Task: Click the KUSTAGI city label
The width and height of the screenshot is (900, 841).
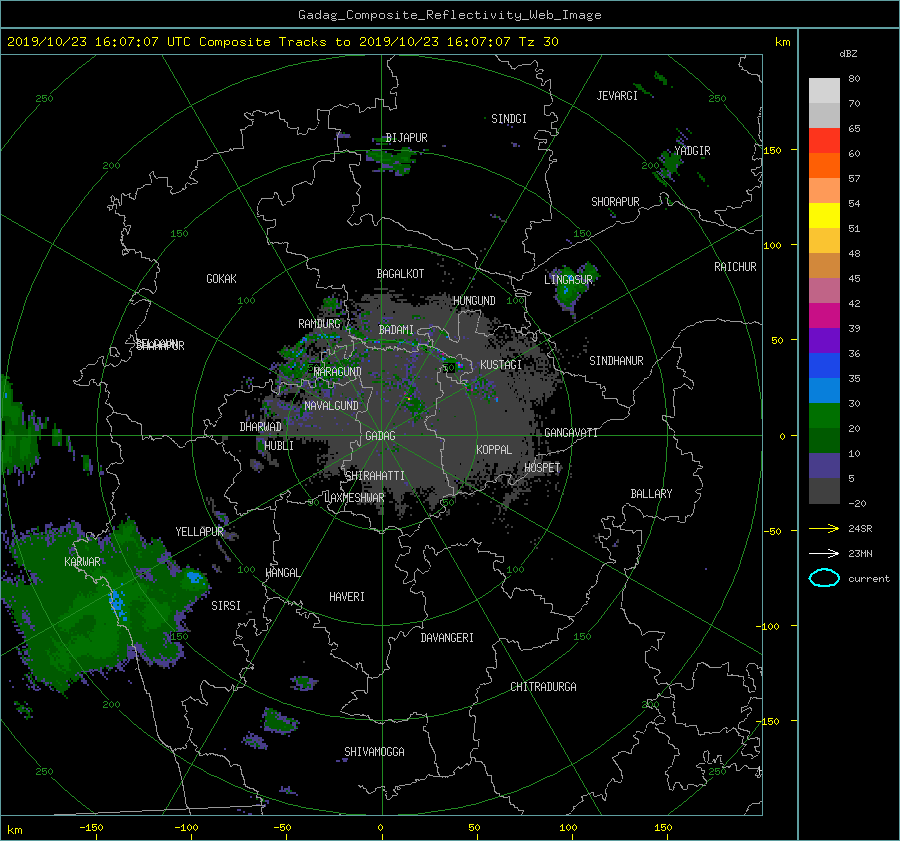Action: [x=501, y=365]
